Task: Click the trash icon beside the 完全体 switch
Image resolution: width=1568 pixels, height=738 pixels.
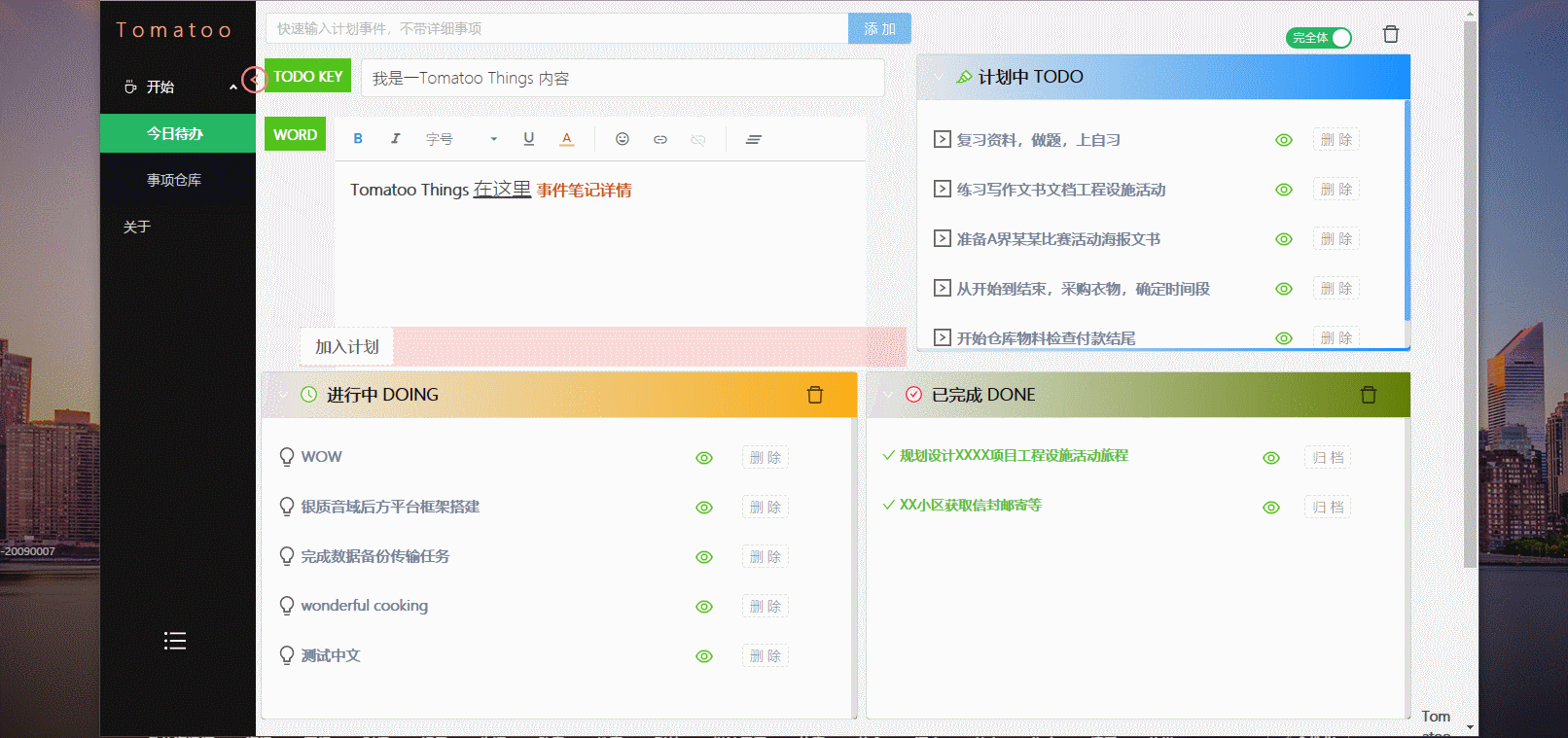Action: pos(1391,35)
